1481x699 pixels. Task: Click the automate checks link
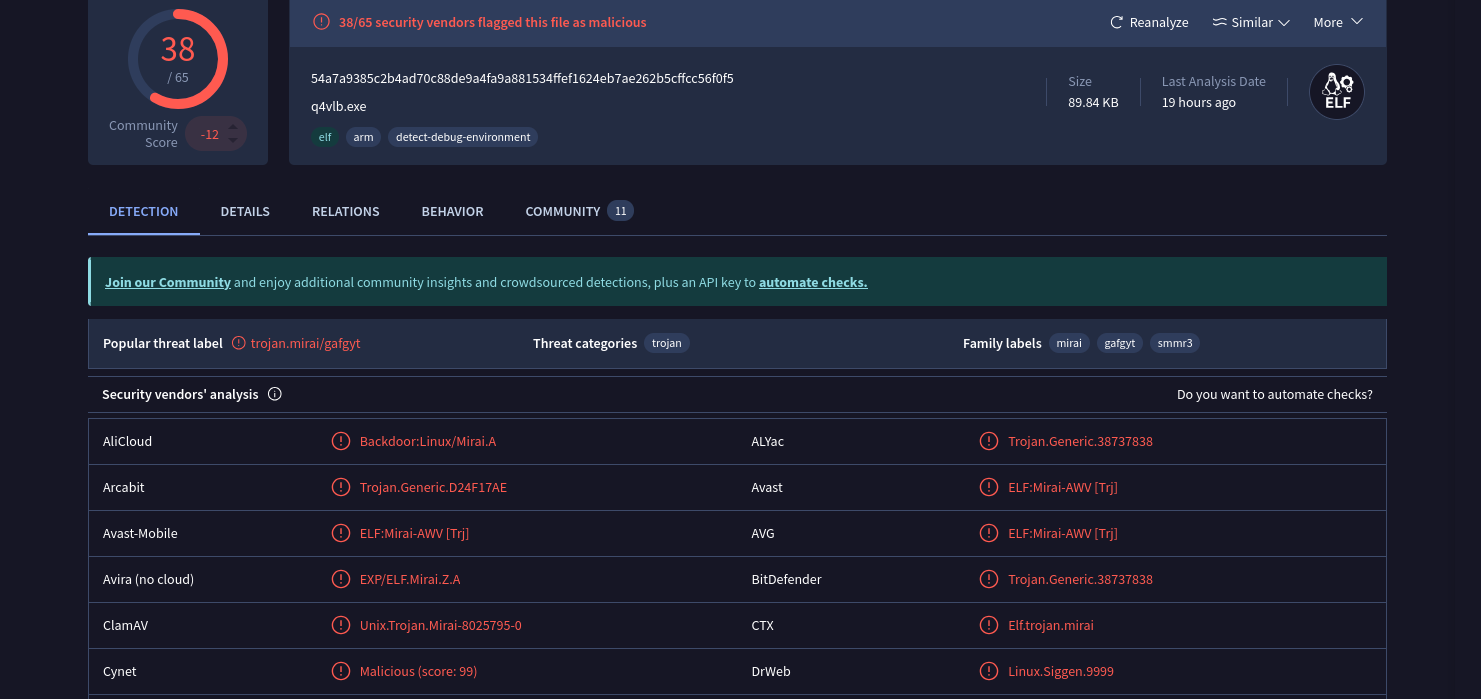click(x=813, y=282)
